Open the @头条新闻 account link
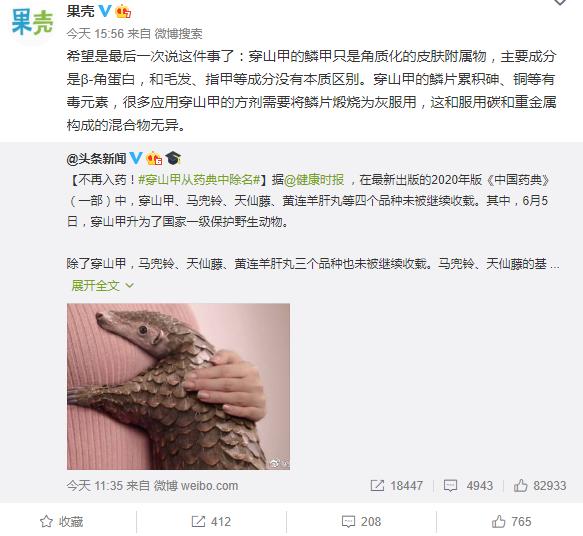The width and height of the screenshot is (583, 536). point(96,159)
